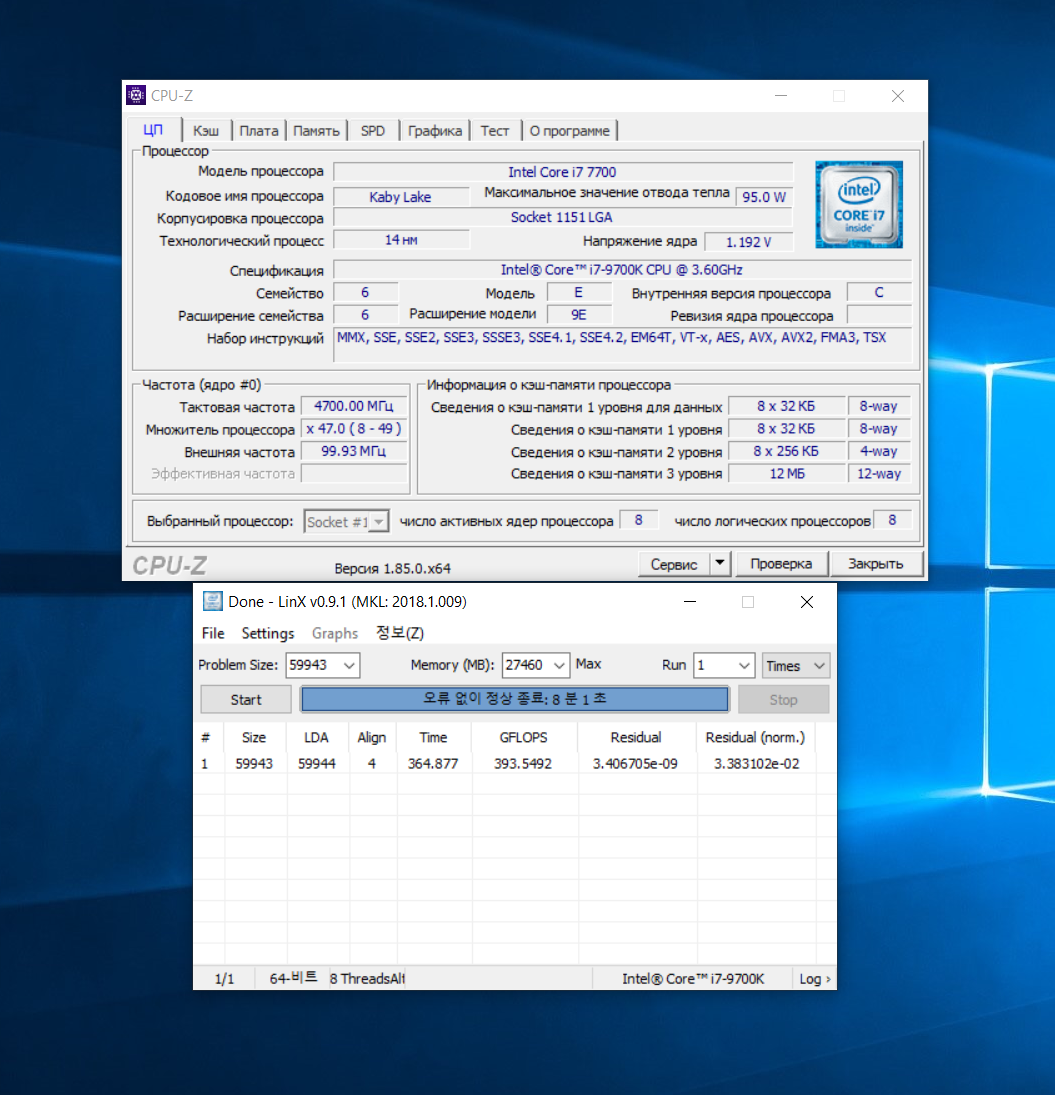The width and height of the screenshot is (1055, 1095).
Task: Open the Тест tab
Action: 494,131
